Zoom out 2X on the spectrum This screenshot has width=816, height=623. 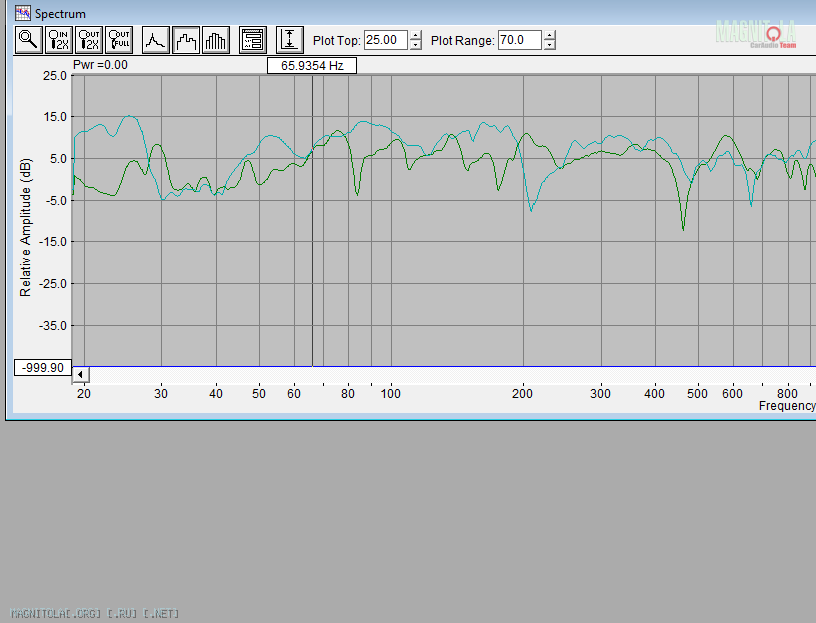pyautogui.click(x=89, y=40)
